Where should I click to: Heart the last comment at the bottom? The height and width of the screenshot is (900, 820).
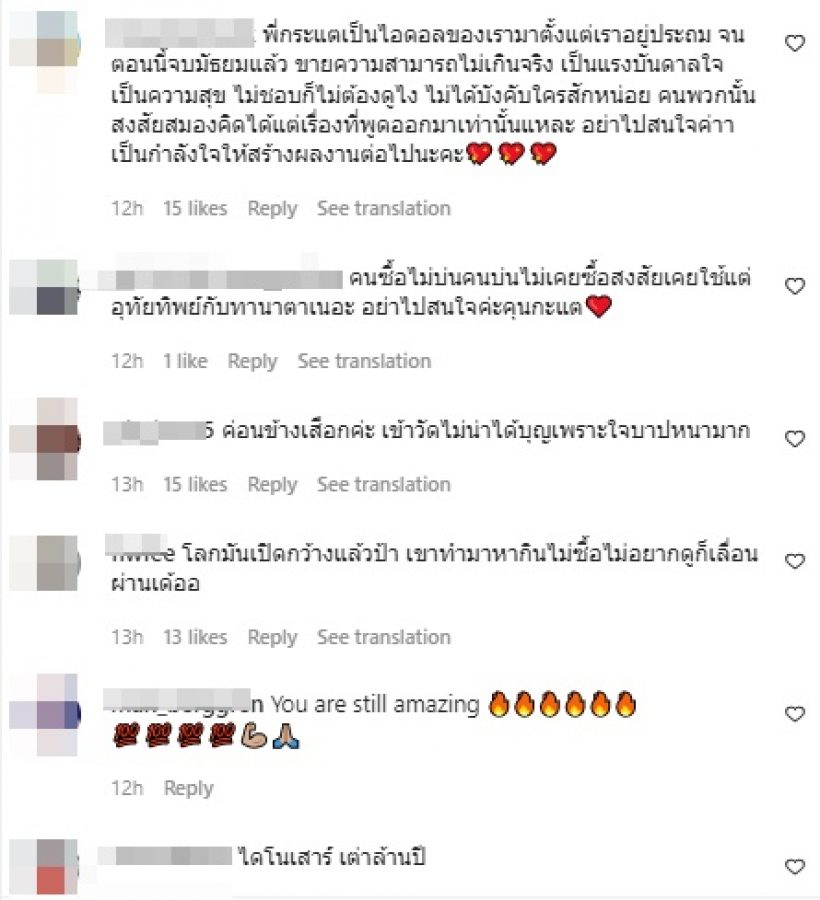click(794, 867)
